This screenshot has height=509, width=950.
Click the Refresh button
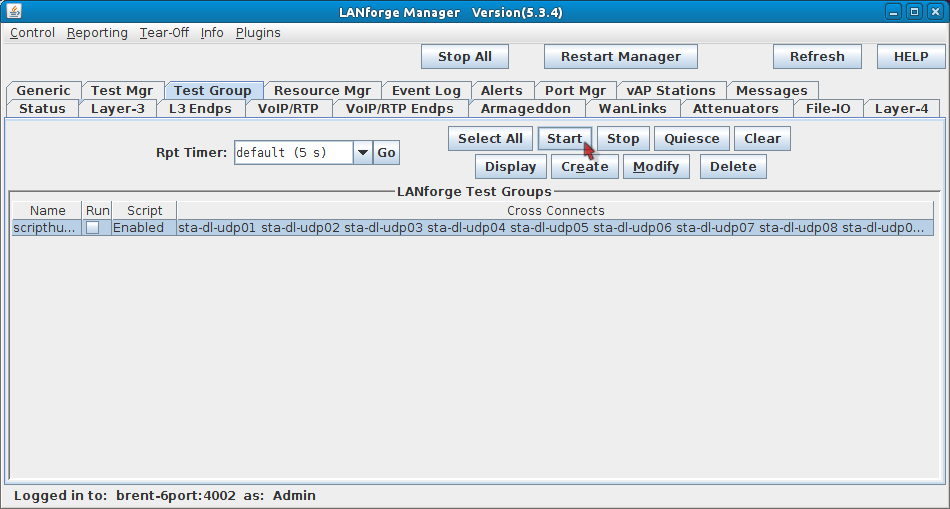click(x=817, y=57)
